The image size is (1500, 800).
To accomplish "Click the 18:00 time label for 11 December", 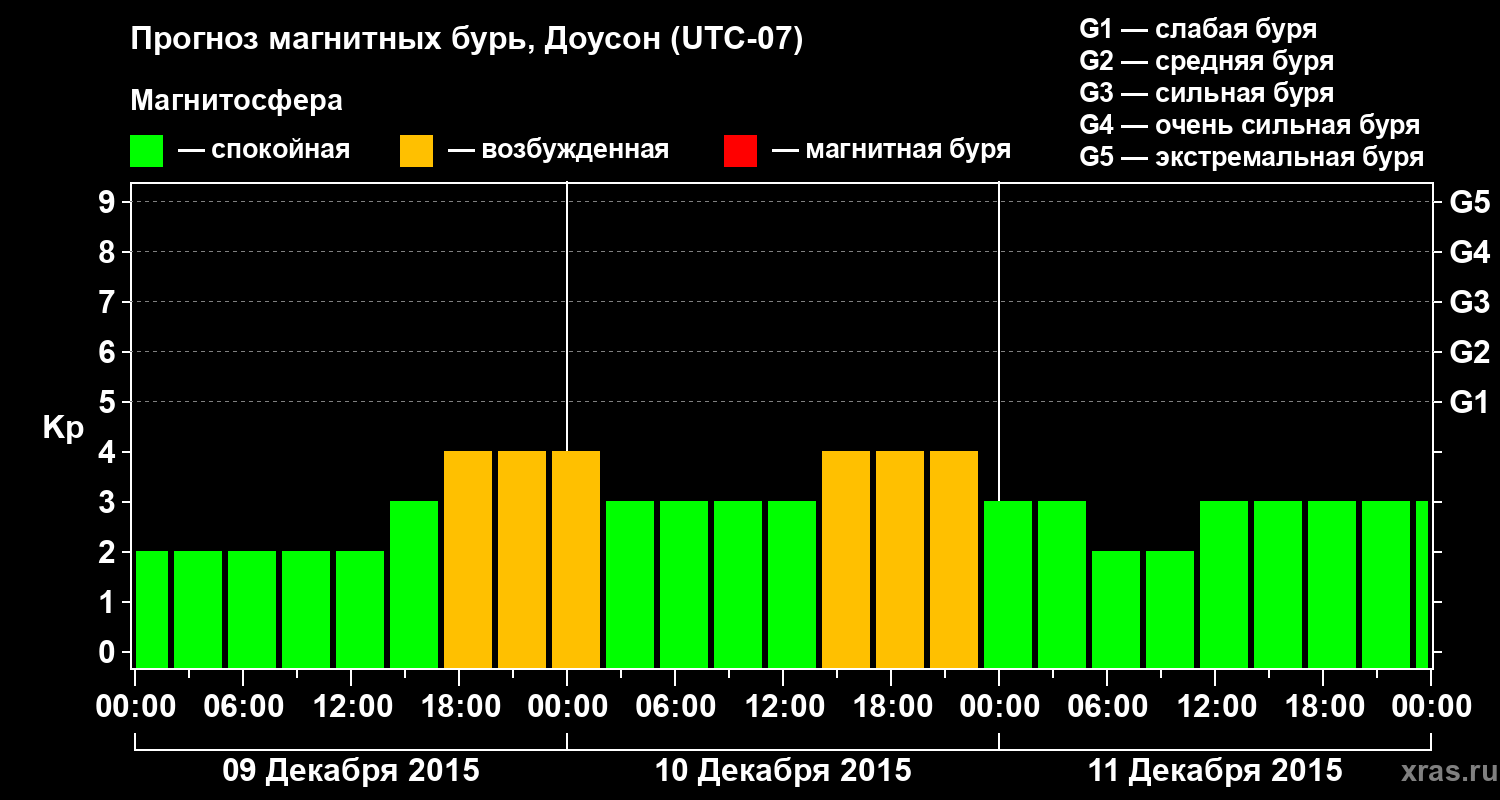I will (1323, 707).
